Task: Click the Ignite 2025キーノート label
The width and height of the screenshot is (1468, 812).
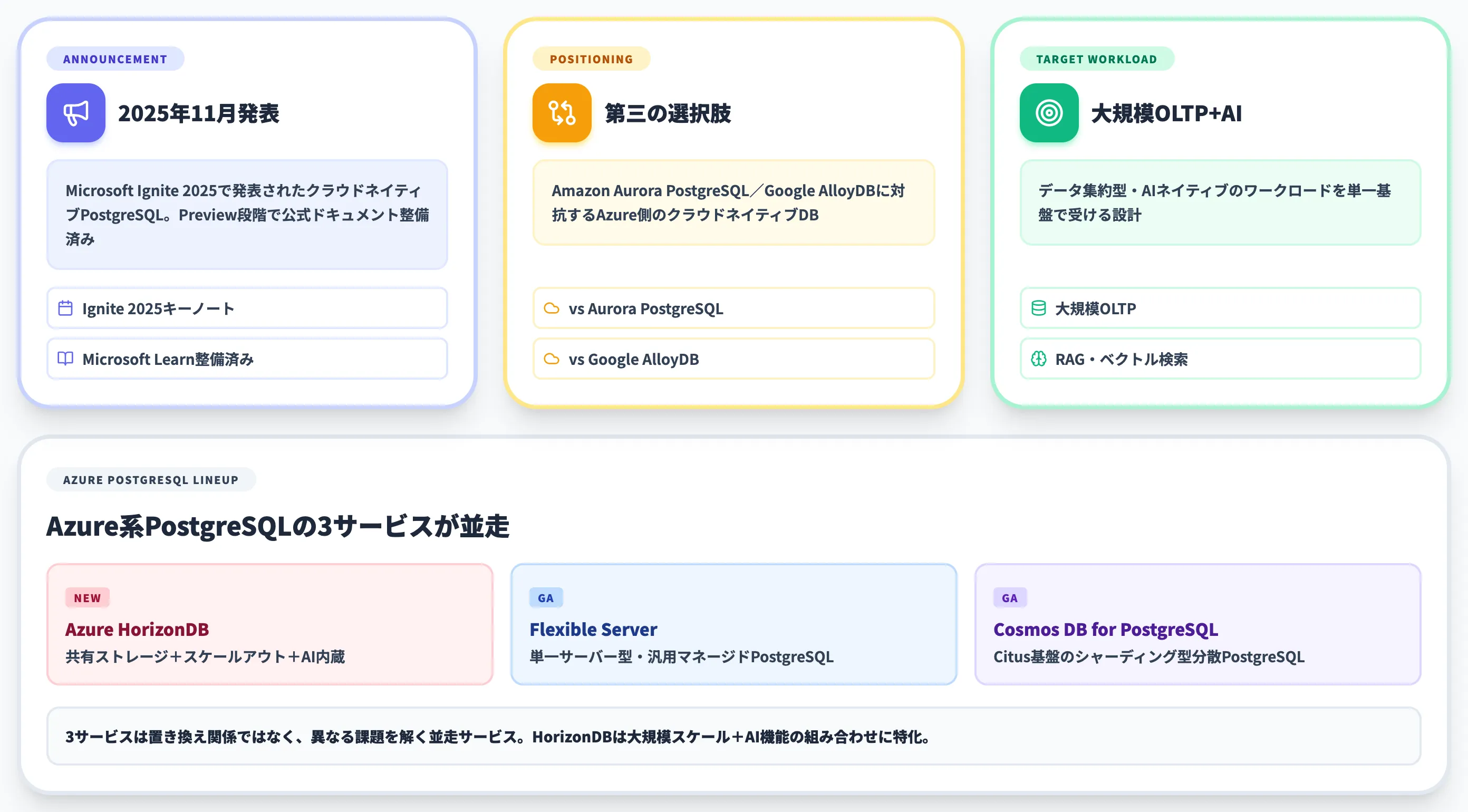Action: (x=158, y=308)
